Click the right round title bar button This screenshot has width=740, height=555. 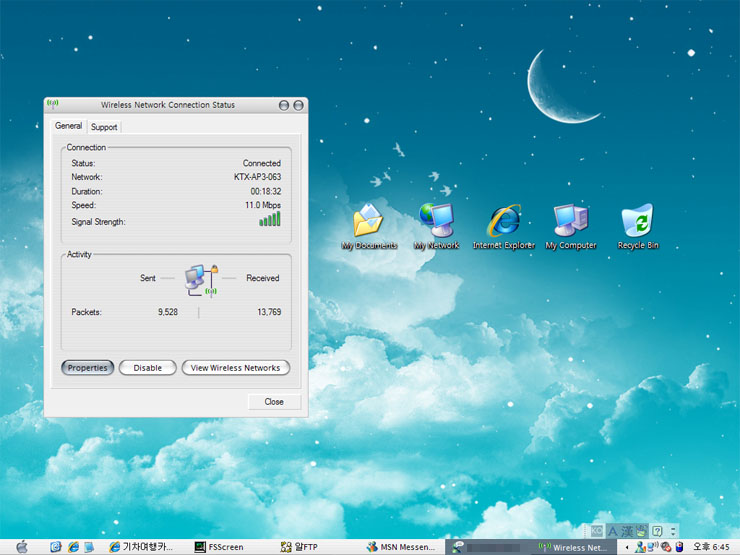click(298, 105)
